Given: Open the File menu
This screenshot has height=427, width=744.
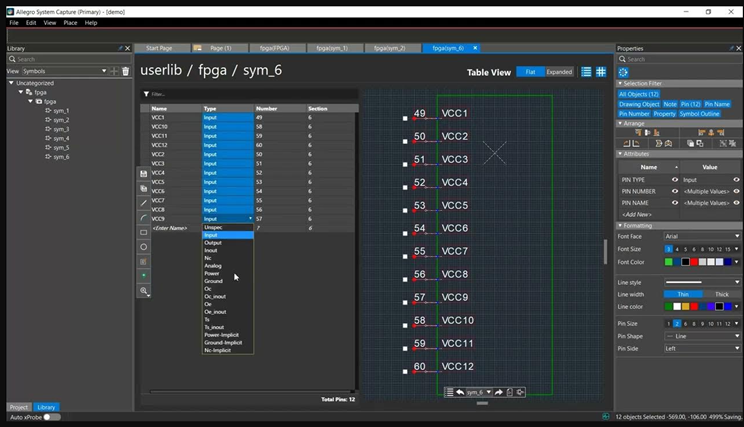Looking at the screenshot, I should (x=14, y=23).
